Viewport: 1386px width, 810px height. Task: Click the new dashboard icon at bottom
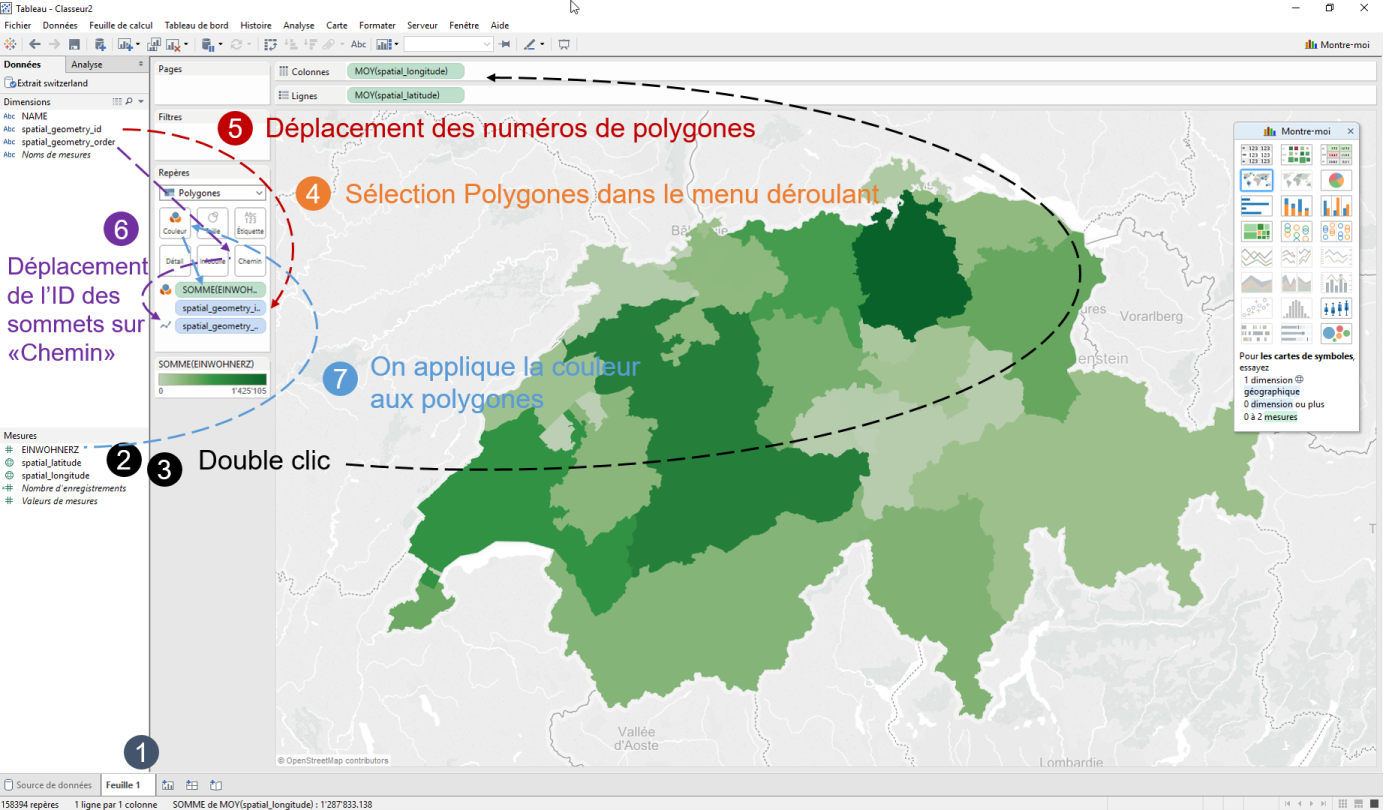click(x=192, y=785)
